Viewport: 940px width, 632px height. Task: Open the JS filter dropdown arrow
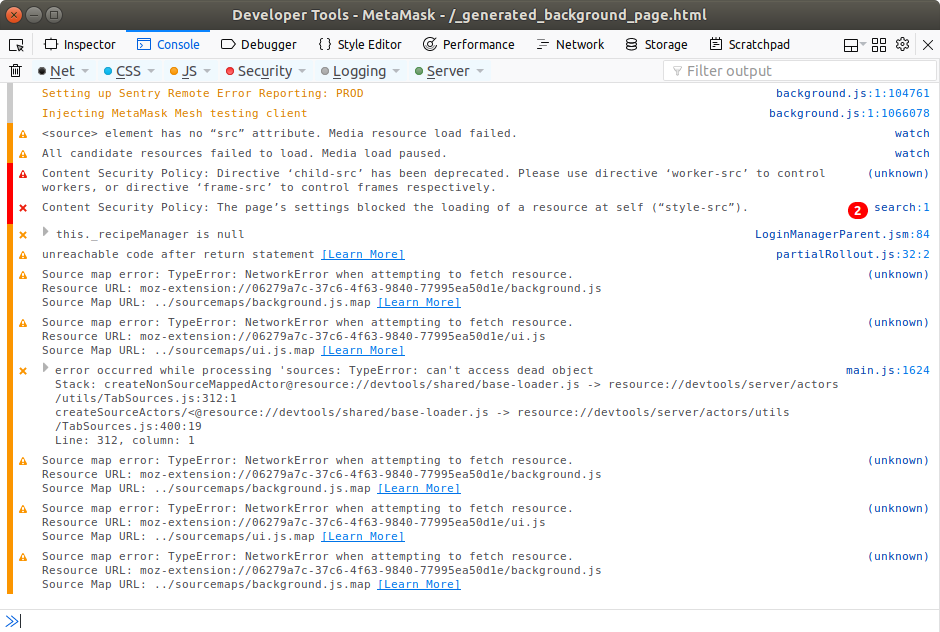tap(207, 71)
